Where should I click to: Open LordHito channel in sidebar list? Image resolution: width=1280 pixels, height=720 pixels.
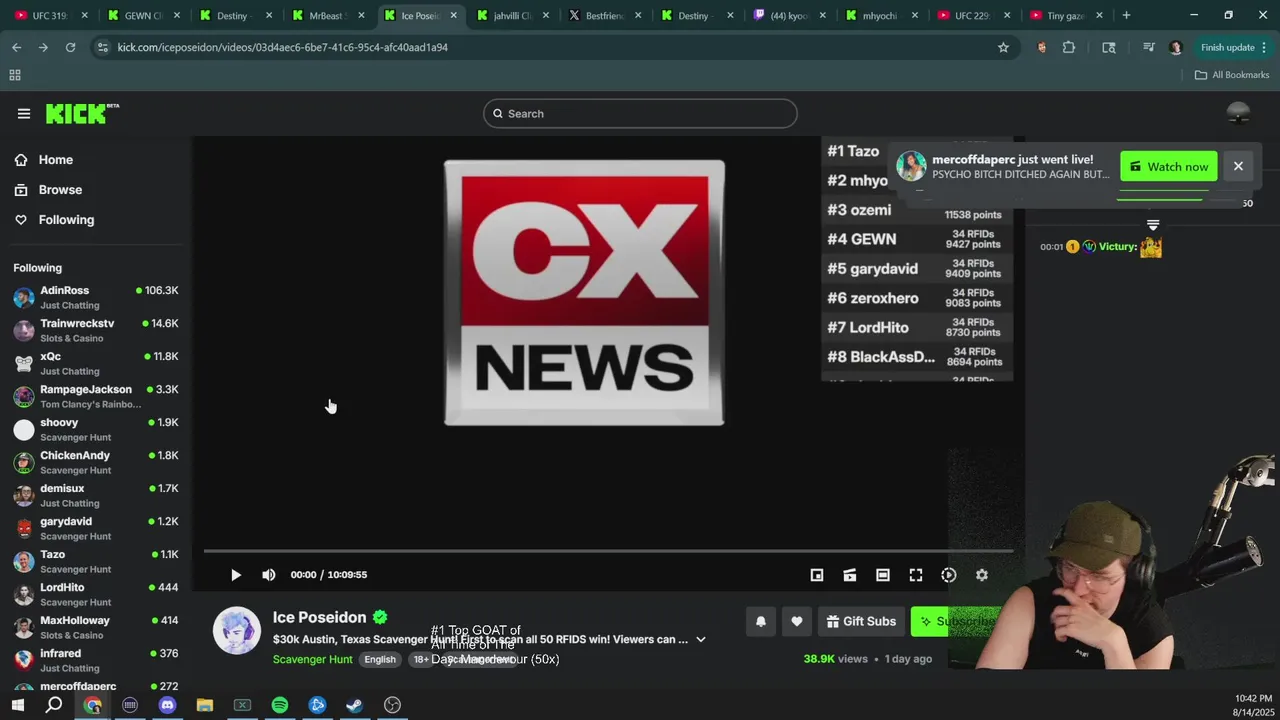(96, 594)
